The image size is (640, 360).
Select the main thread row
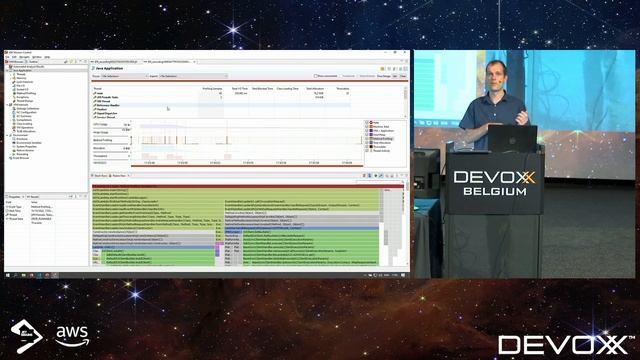tap(221, 93)
